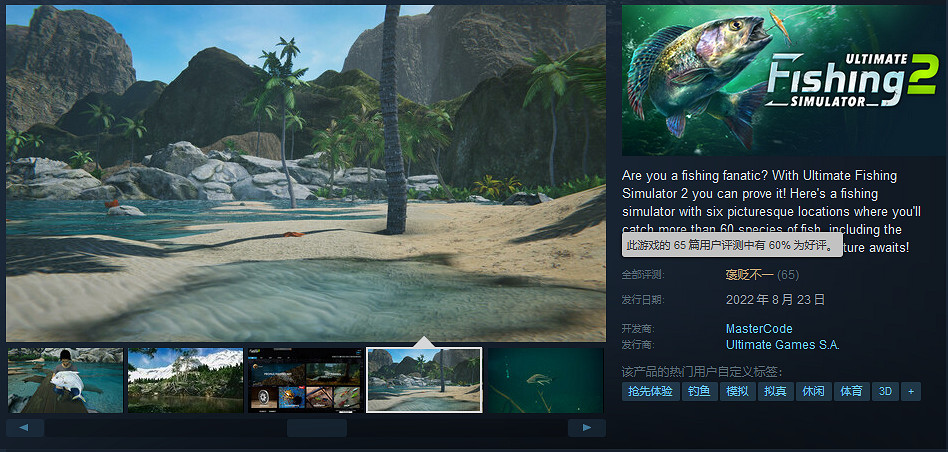Click the 开发商 label
The height and width of the screenshot is (452, 948).
(x=638, y=329)
